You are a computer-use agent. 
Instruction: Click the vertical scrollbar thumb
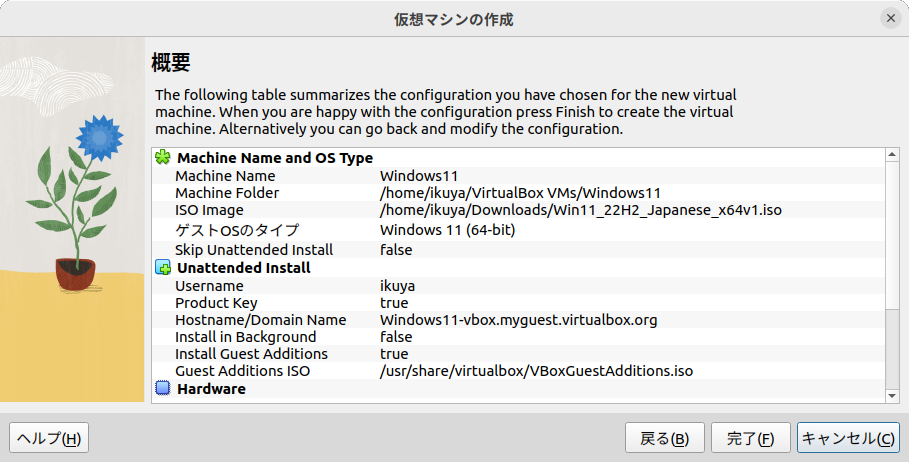coord(892,235)
